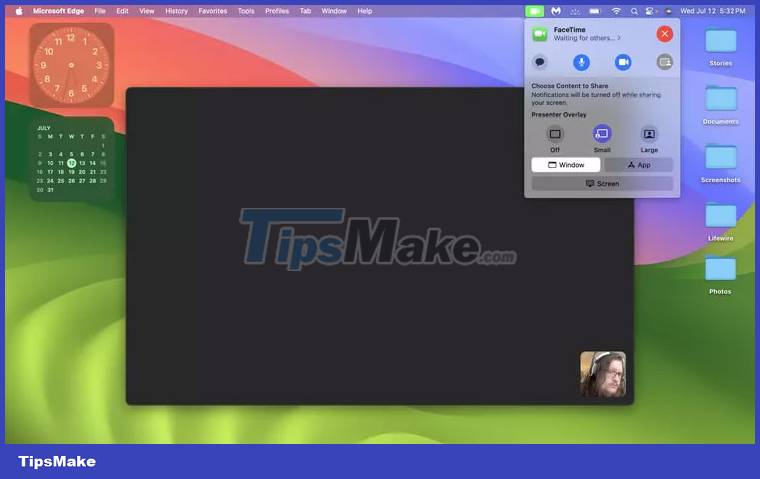Open the Tab menu
Image resolution: width=760 pixels, height=479 pixels.
(305, 11)
